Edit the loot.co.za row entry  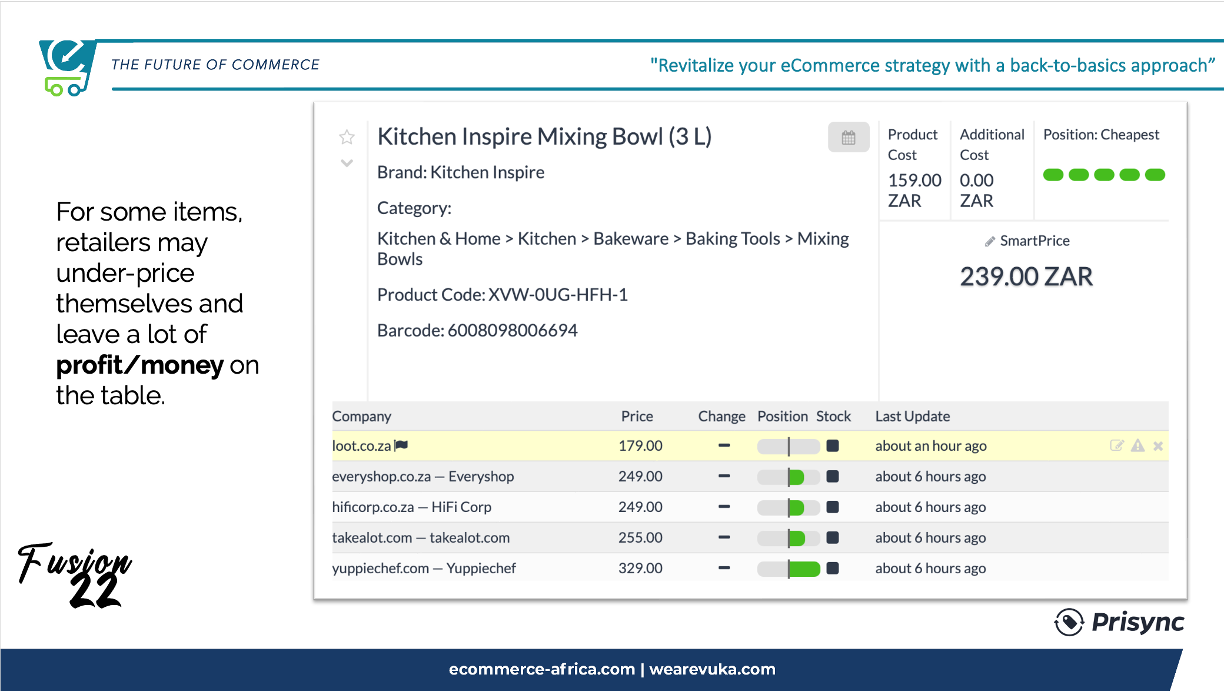1117,446
